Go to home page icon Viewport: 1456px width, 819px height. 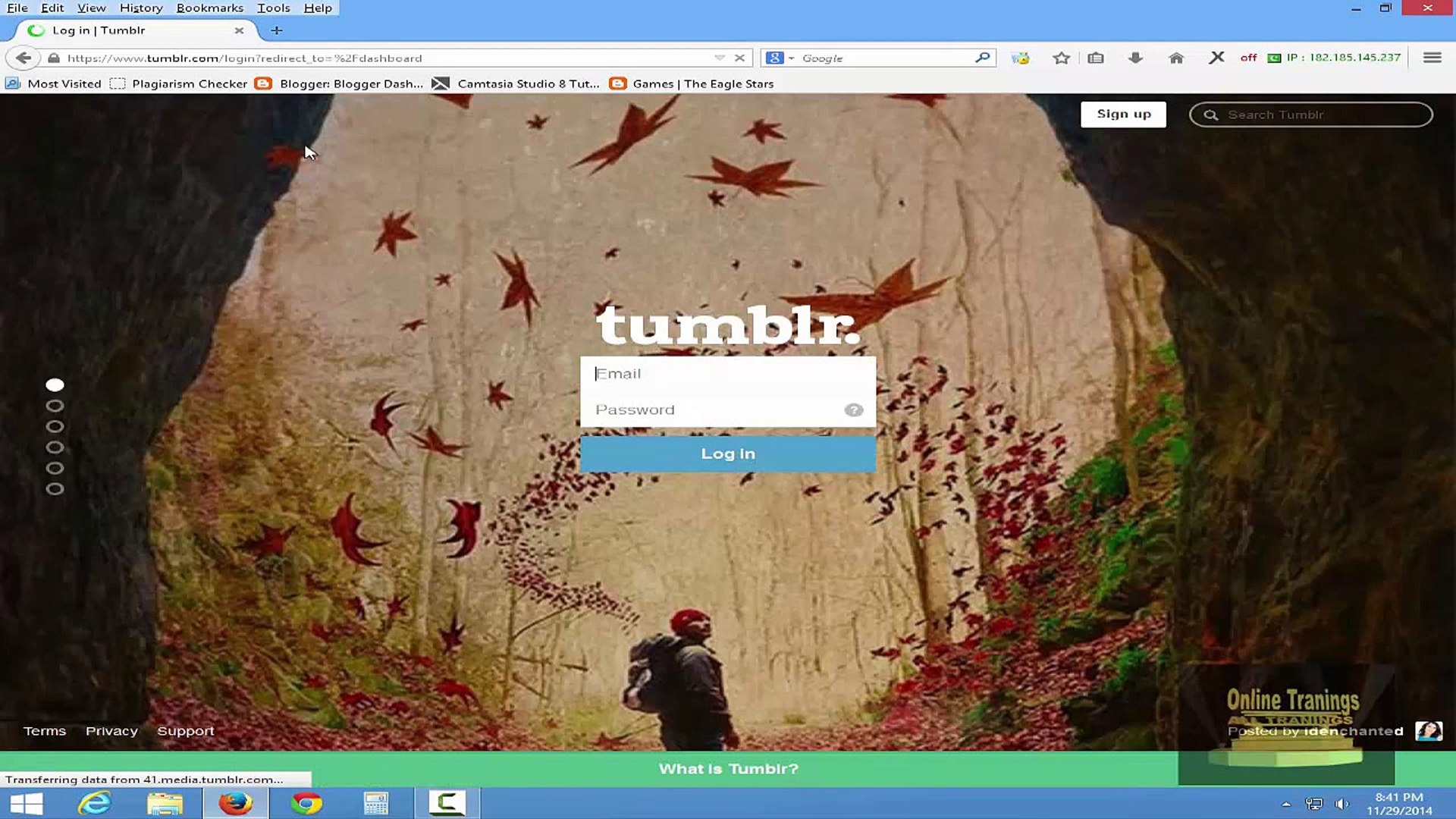1176,58
